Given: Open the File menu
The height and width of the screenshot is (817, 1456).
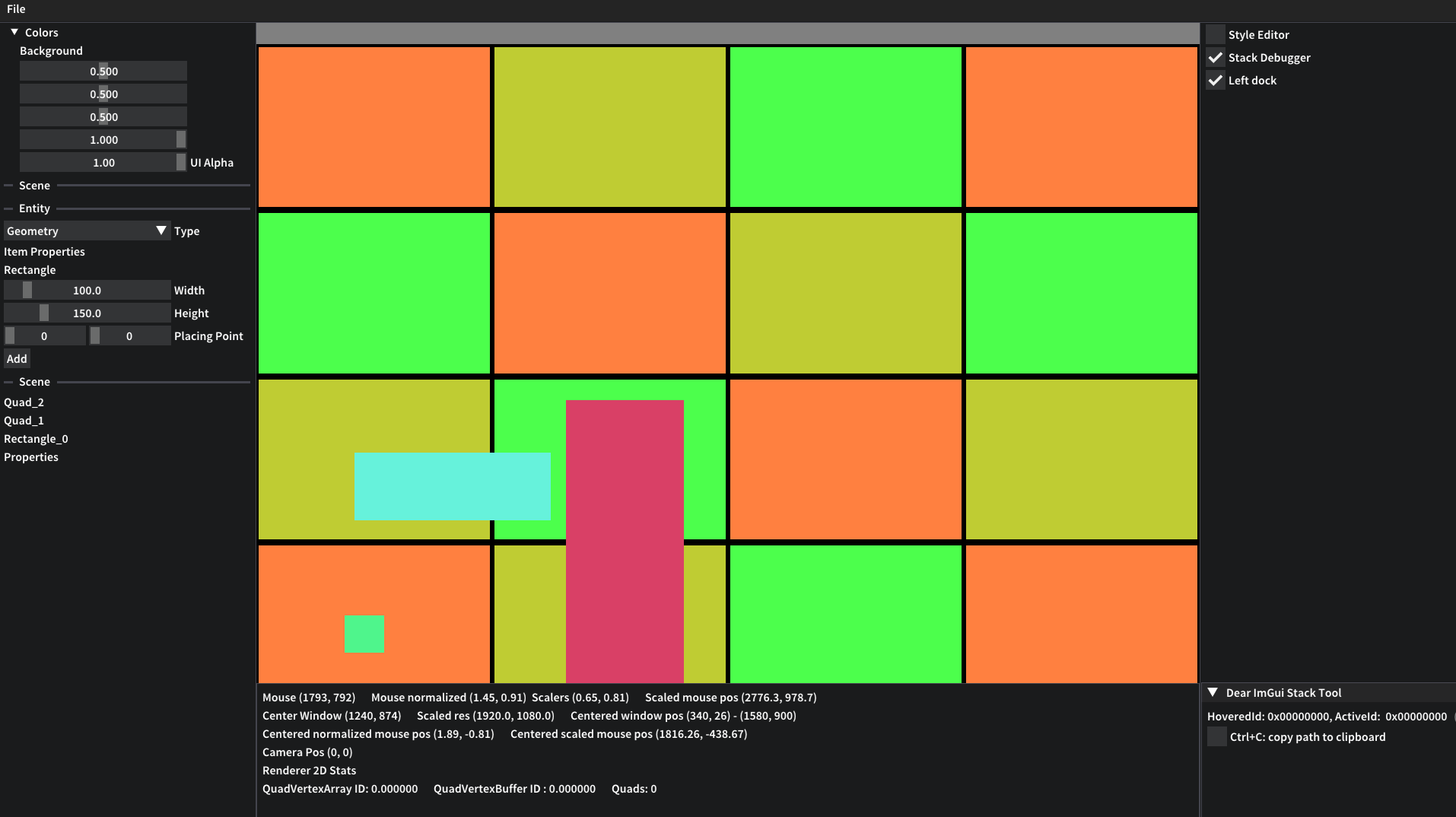Looking at the screenshot, I should 16,9.
